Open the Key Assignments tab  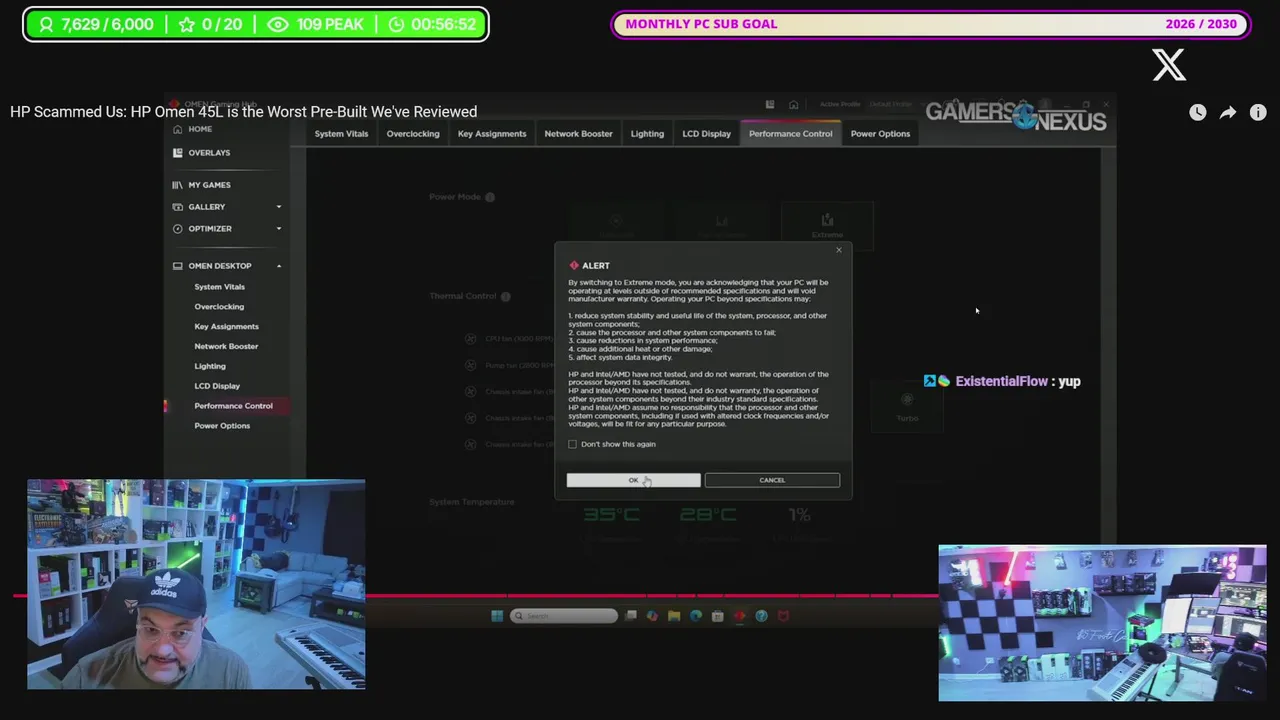click(x=492, y=134)
